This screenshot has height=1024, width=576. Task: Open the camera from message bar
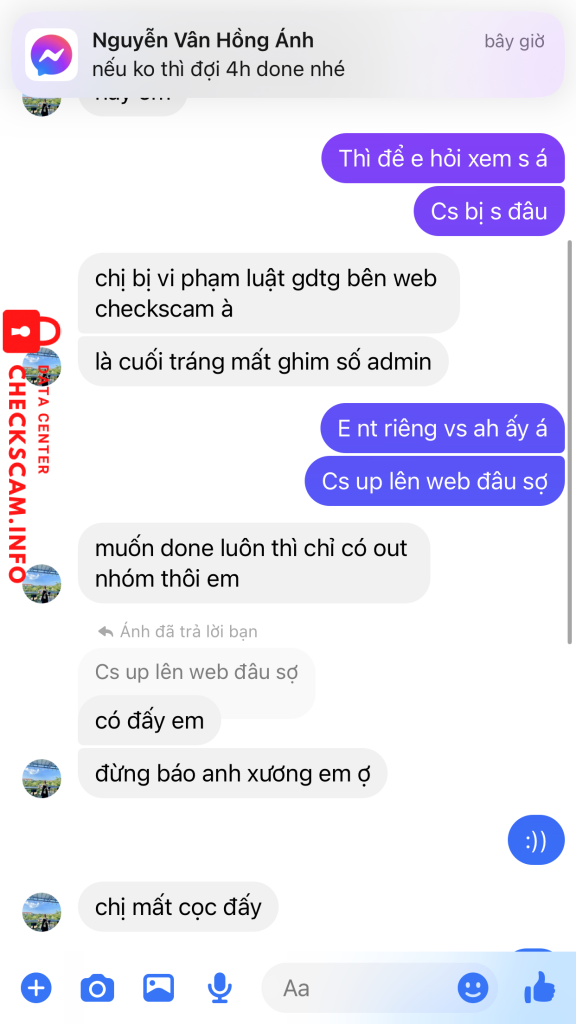[x=97, y=988]
